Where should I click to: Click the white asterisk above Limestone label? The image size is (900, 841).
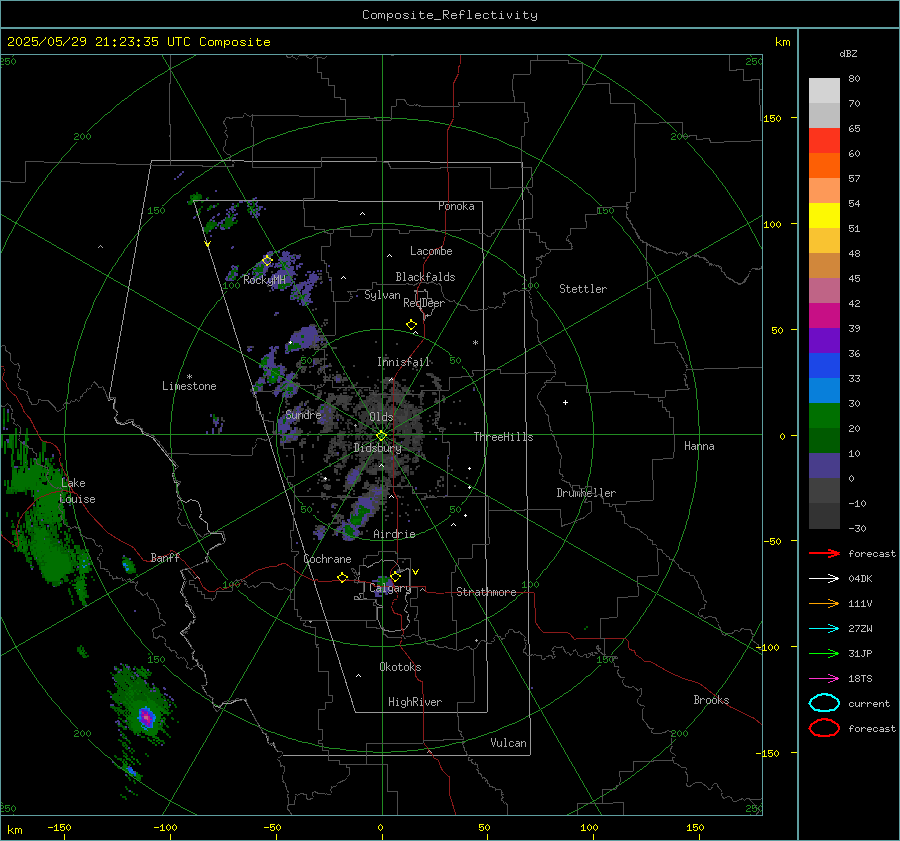coord(189,377)
